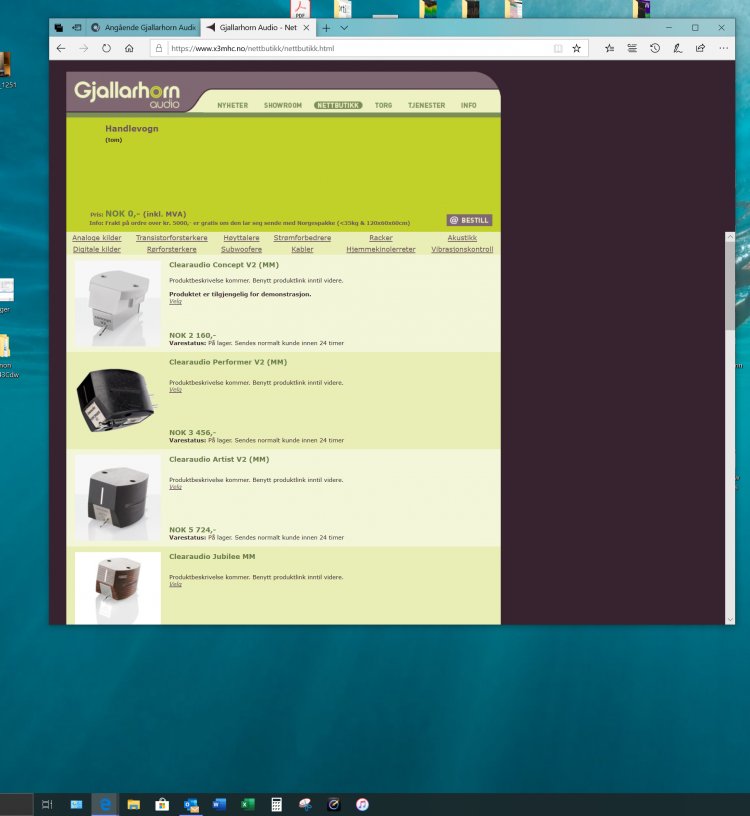Launch Outlook from the taskbar
The height and width of the screenshot is (816, 750).
point(190,805)
